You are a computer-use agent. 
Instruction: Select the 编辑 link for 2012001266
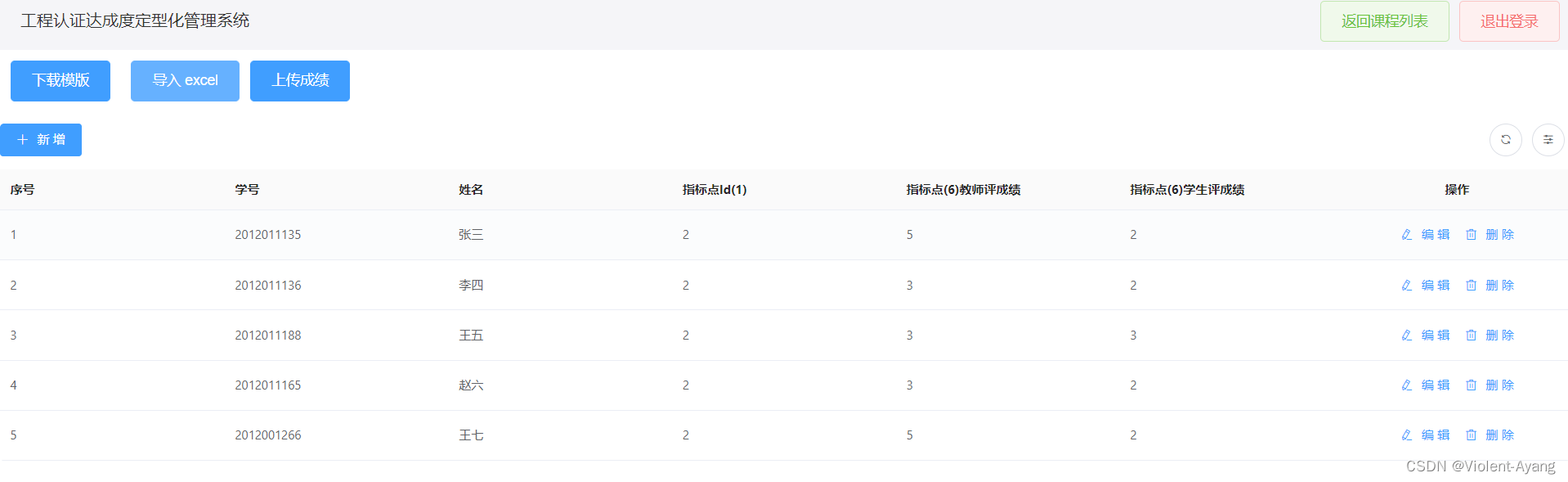[x=1435, y=435]
